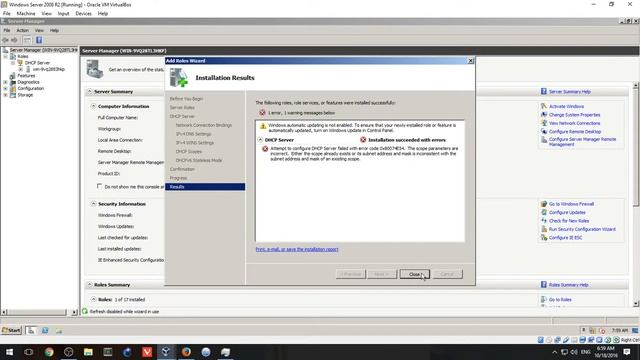Click the warning icon beside the Windows update message
The width and height of the screenshot is (640, 360).
click(x=263, y=126)
